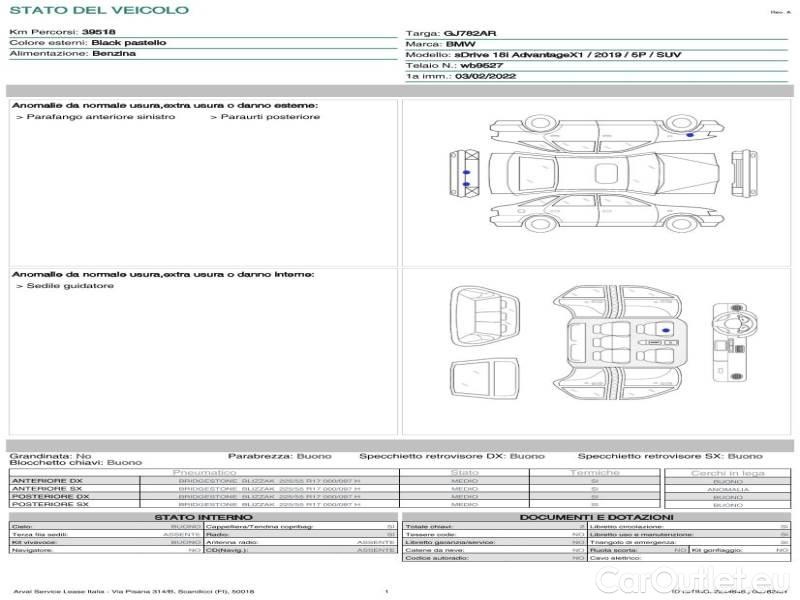Click the STATO INTERNO section header

point(203,517)
